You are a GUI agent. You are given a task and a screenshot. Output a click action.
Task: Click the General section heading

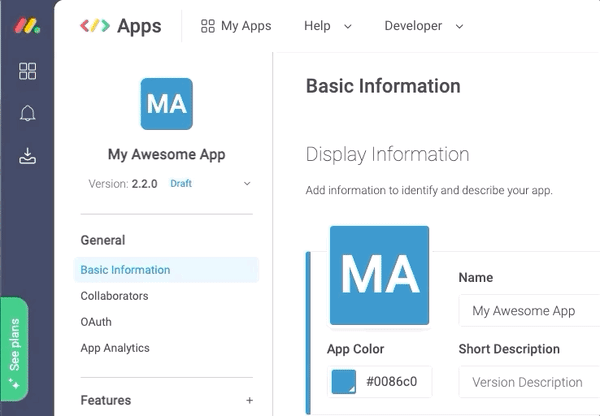pos(103,240)
